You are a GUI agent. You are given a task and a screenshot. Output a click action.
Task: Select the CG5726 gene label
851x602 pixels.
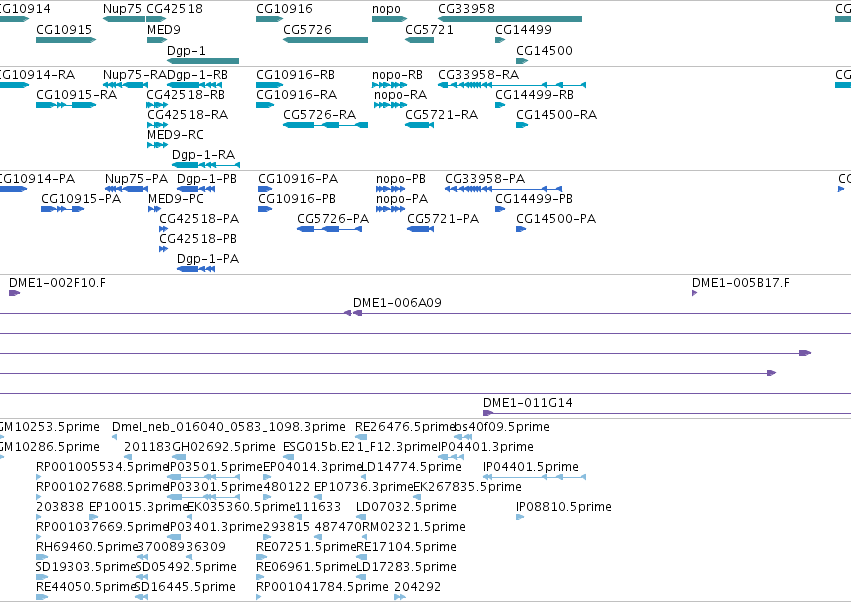pyautogui.click(x=307, y=30)
